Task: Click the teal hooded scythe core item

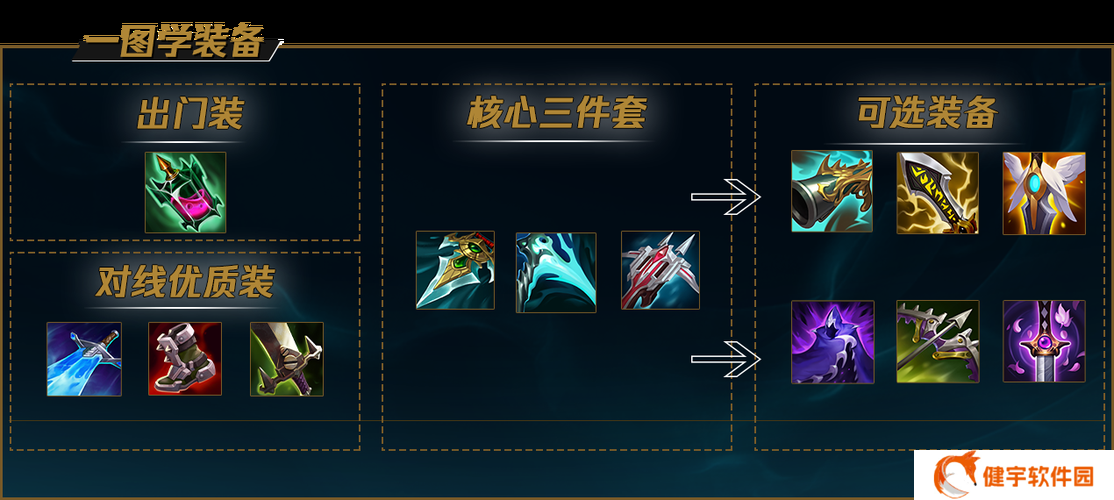Action: pyautogui.click(x=556, y=272)
